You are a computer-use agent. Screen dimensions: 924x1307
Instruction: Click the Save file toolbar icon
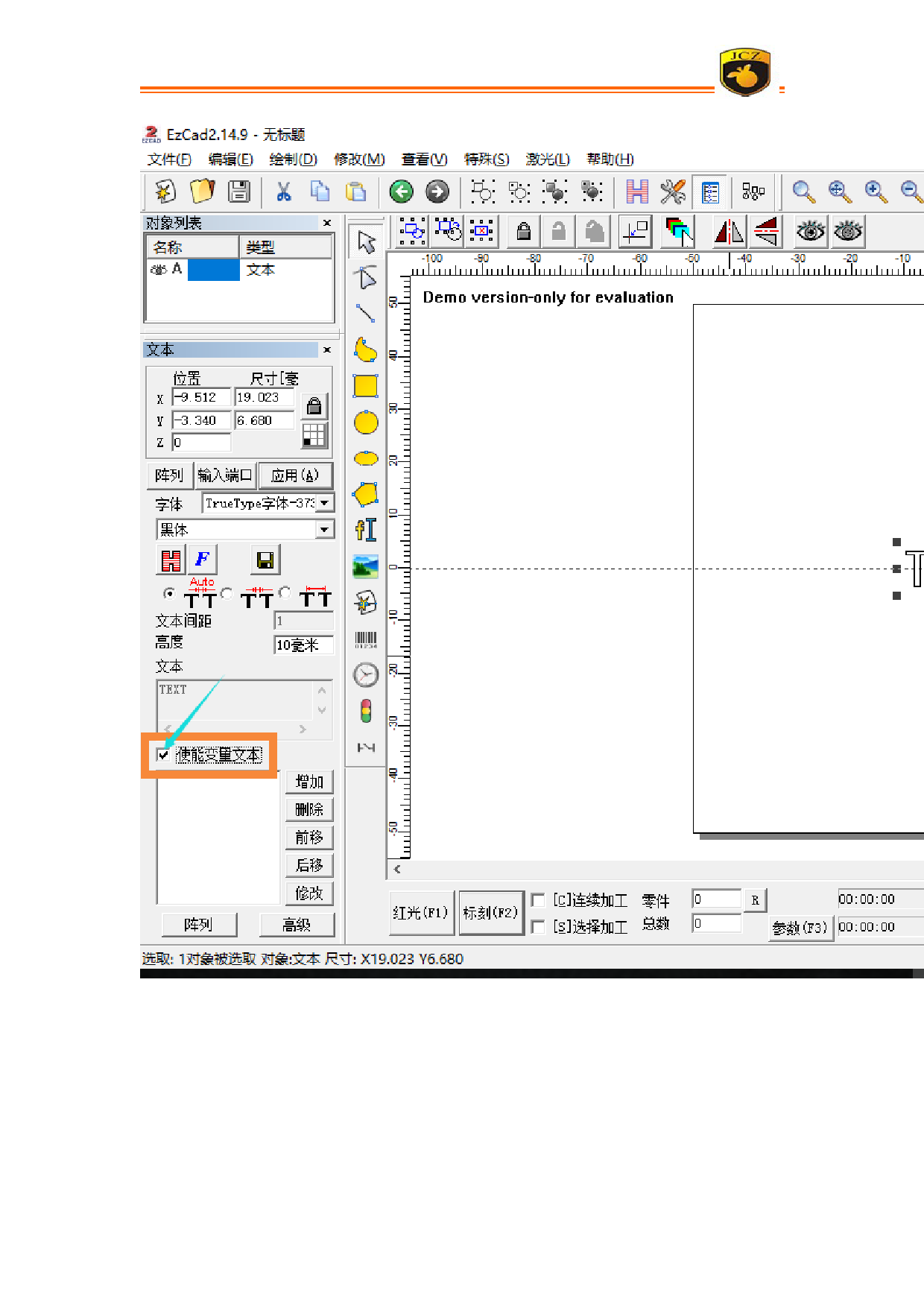[239, 192]
